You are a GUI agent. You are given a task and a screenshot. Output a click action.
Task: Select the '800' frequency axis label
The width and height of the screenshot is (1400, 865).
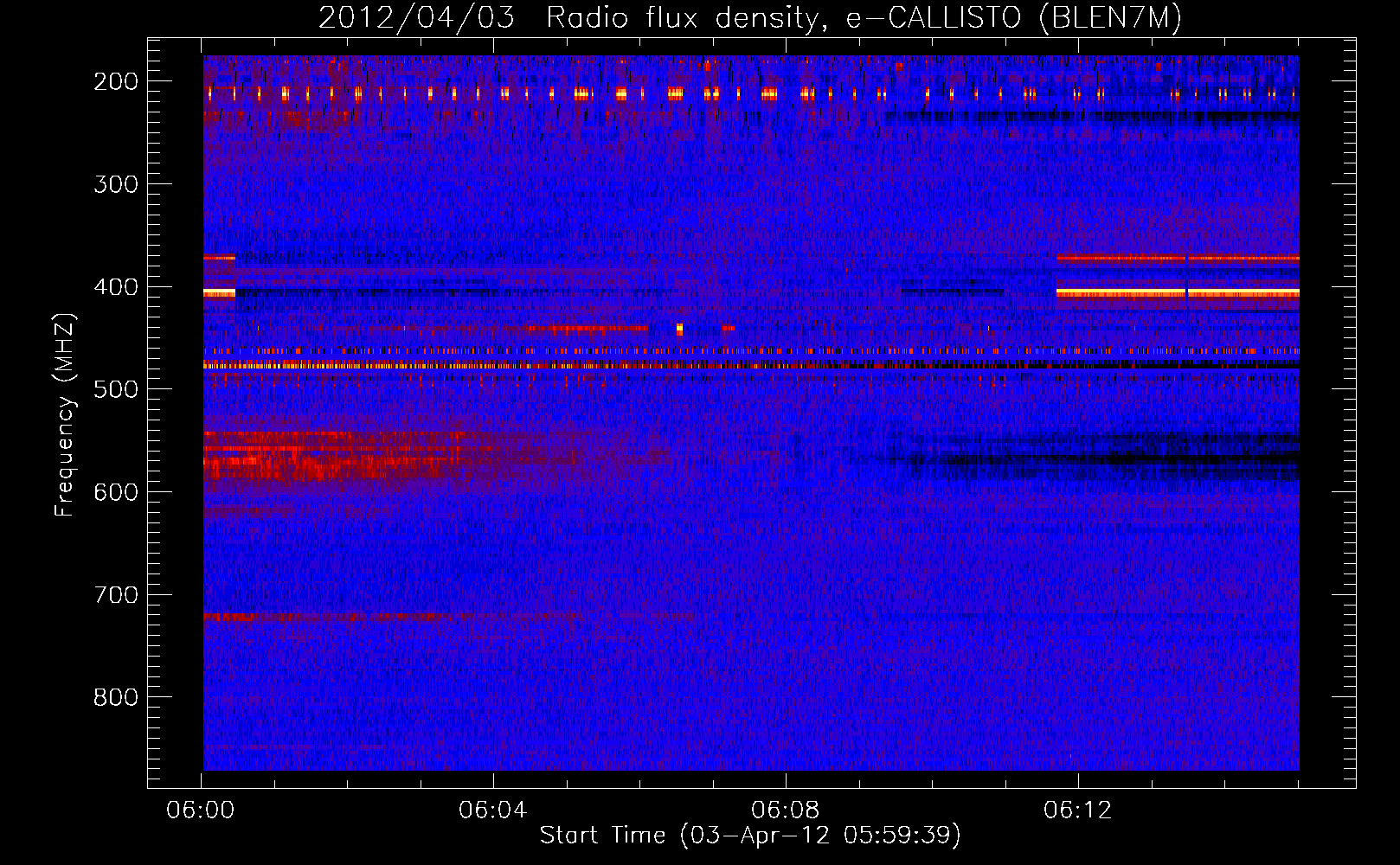pyautogui.click(x=116, y=697)
